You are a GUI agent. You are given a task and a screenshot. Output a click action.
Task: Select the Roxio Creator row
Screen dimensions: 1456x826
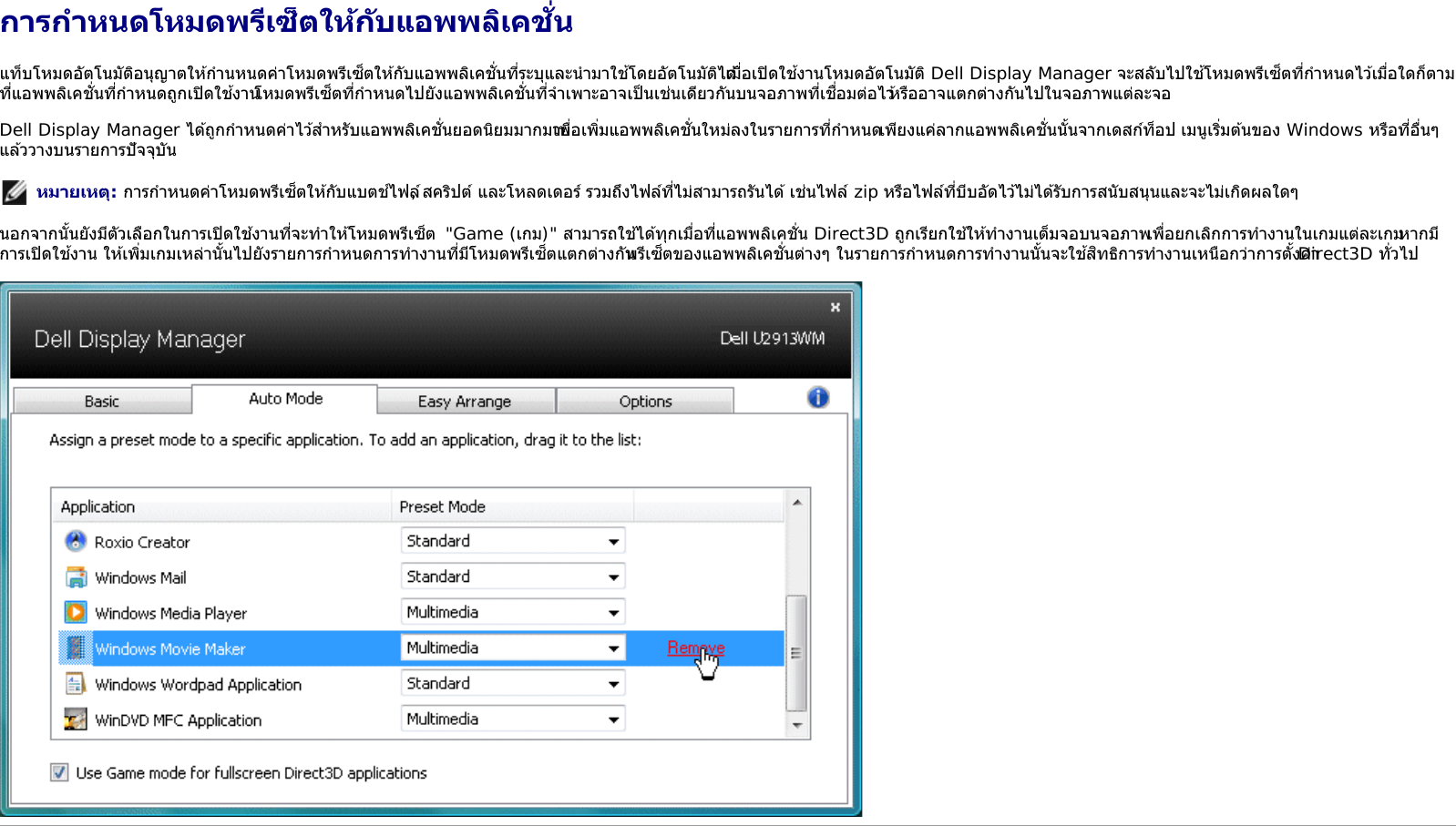coord(419,541)
